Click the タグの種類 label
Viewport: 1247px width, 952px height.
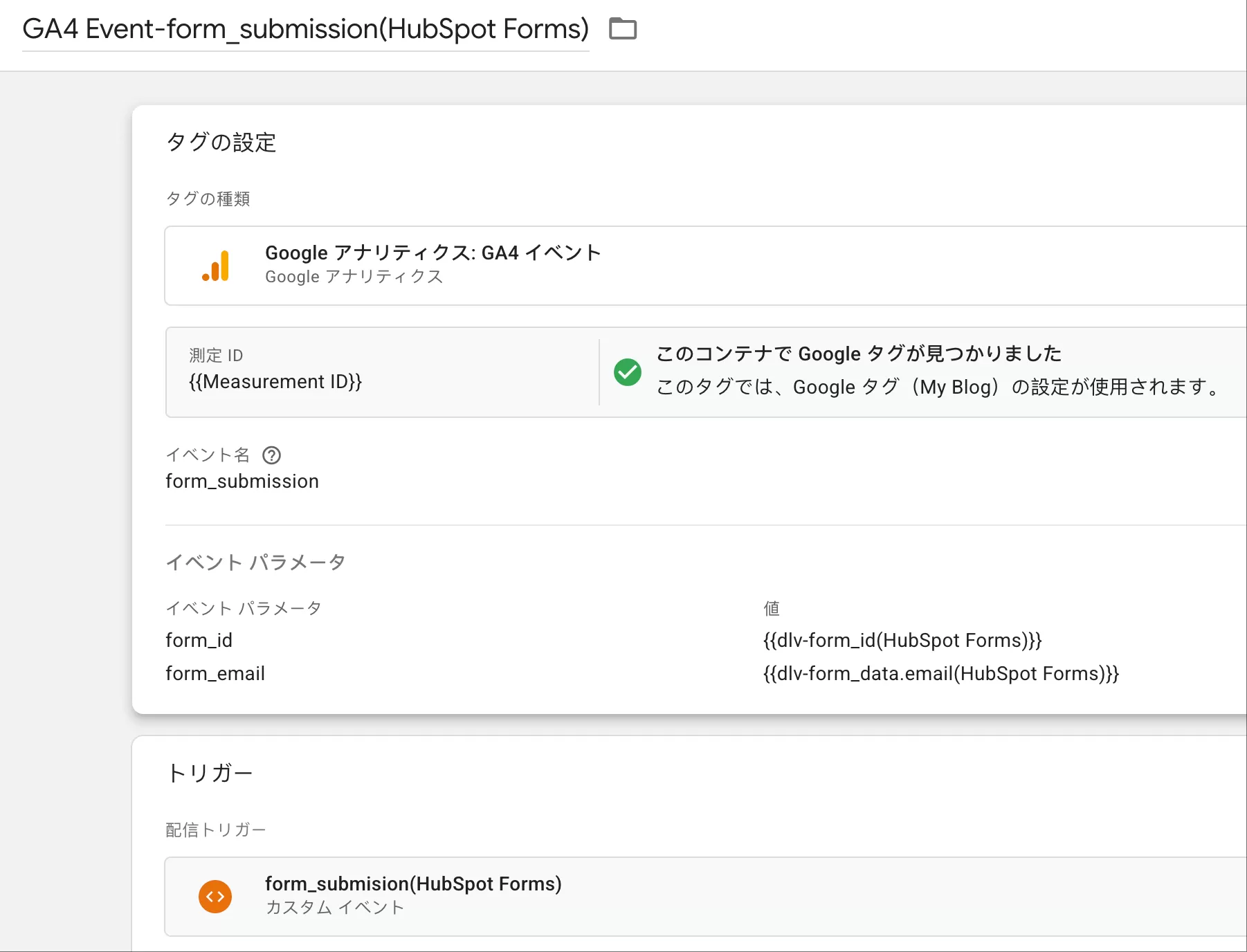pyautogui.click(x=208, y=199)
